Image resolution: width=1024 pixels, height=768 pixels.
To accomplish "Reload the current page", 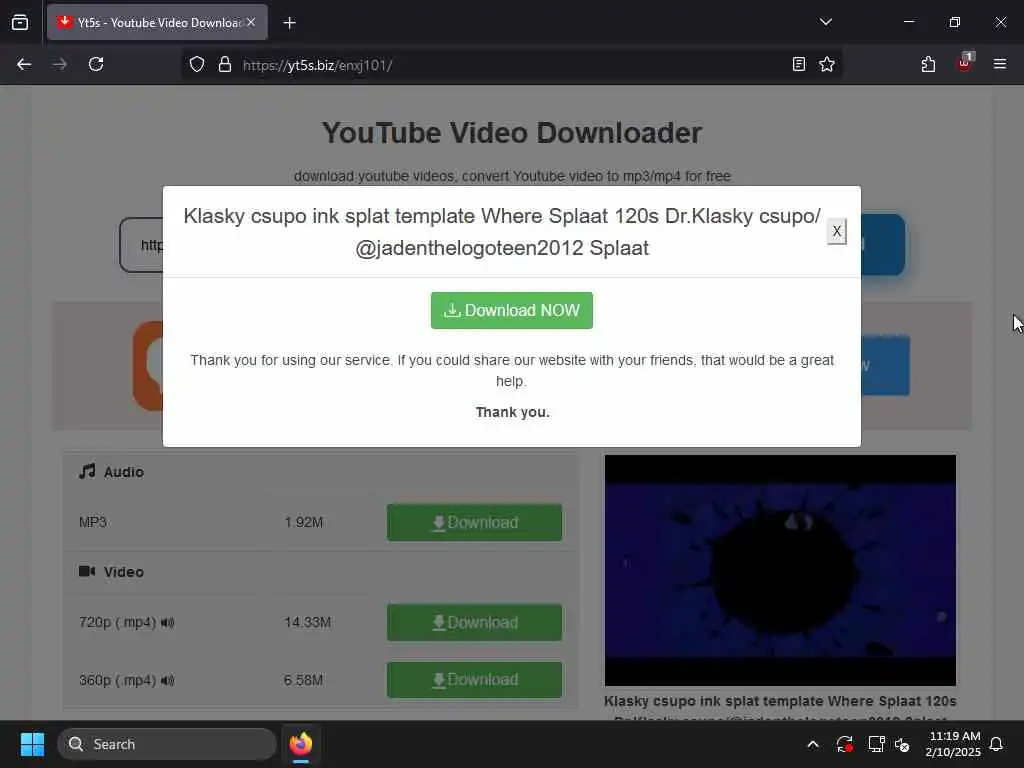I will point(96,65).
